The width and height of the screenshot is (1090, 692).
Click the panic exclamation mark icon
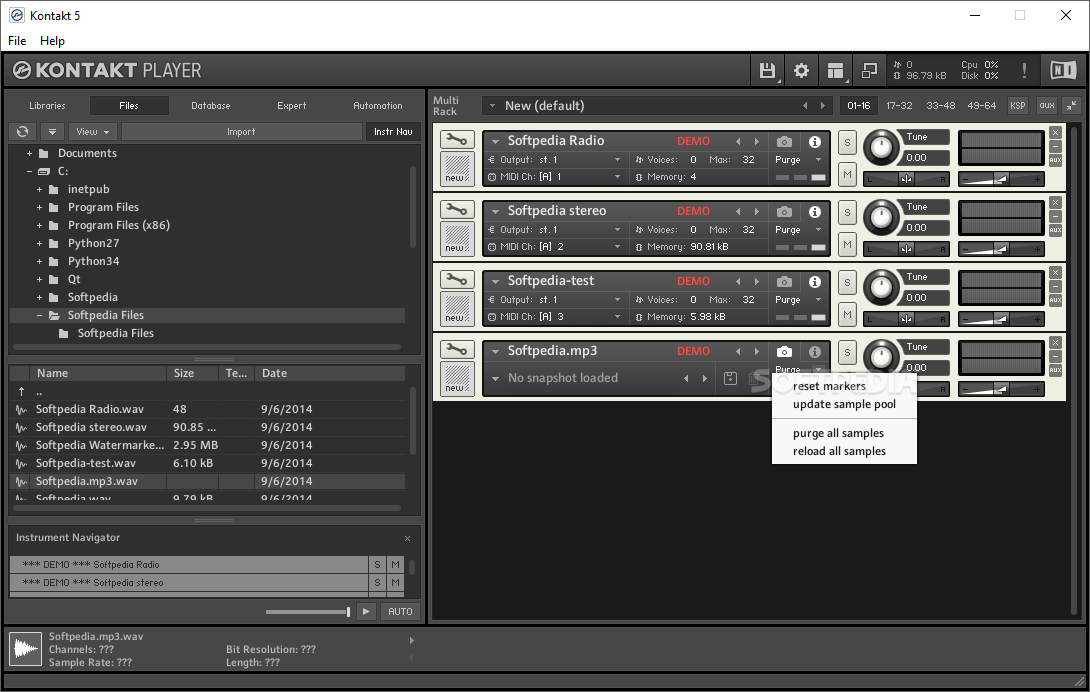[x=1024, y=70]
